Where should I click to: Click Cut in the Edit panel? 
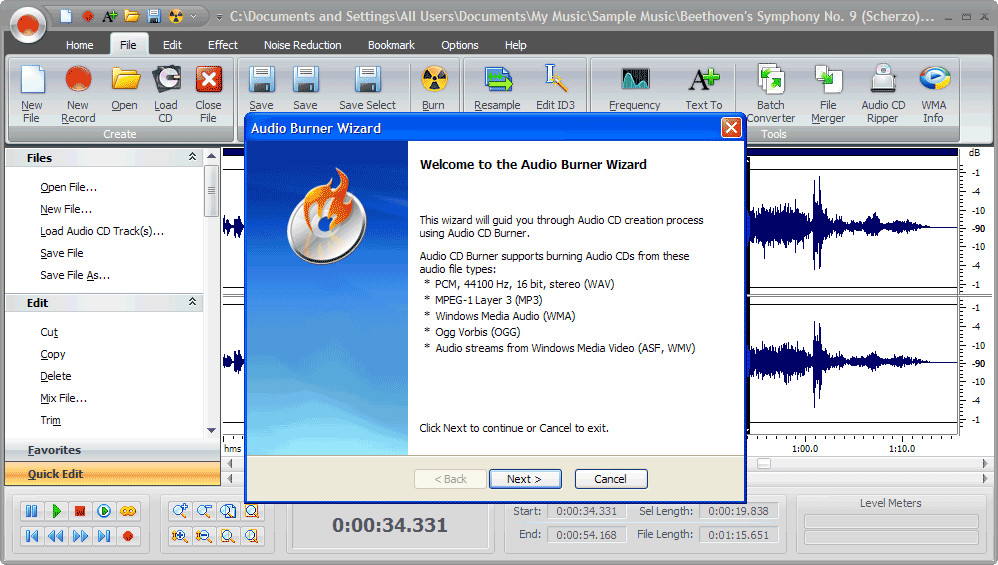(49, 332)
